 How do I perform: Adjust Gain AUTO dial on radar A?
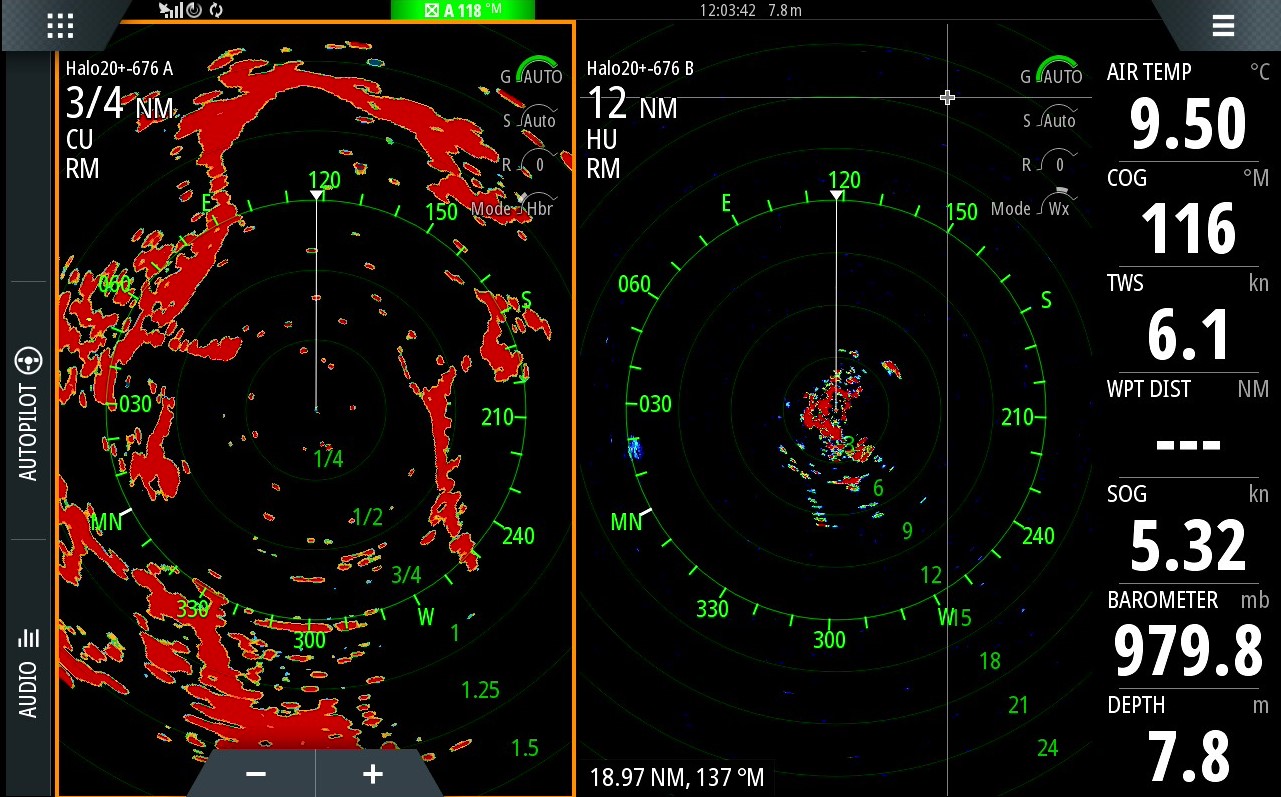click(x=533, y=74)
